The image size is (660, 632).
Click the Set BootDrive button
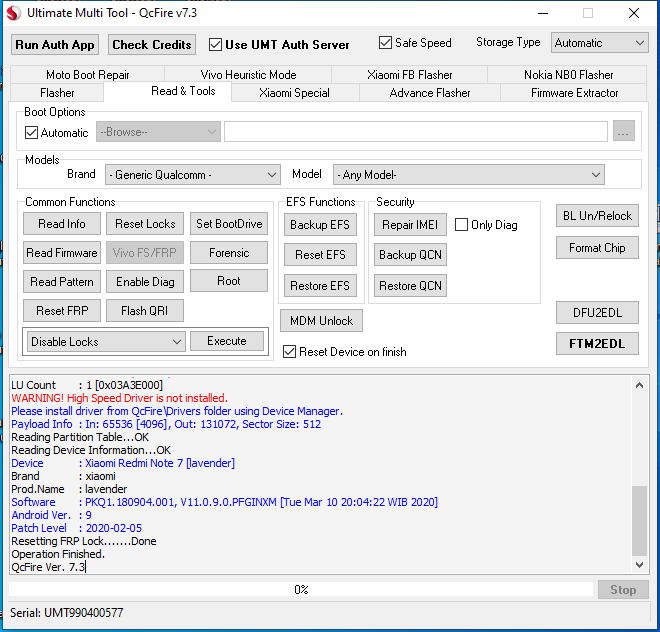click(229, 224)
